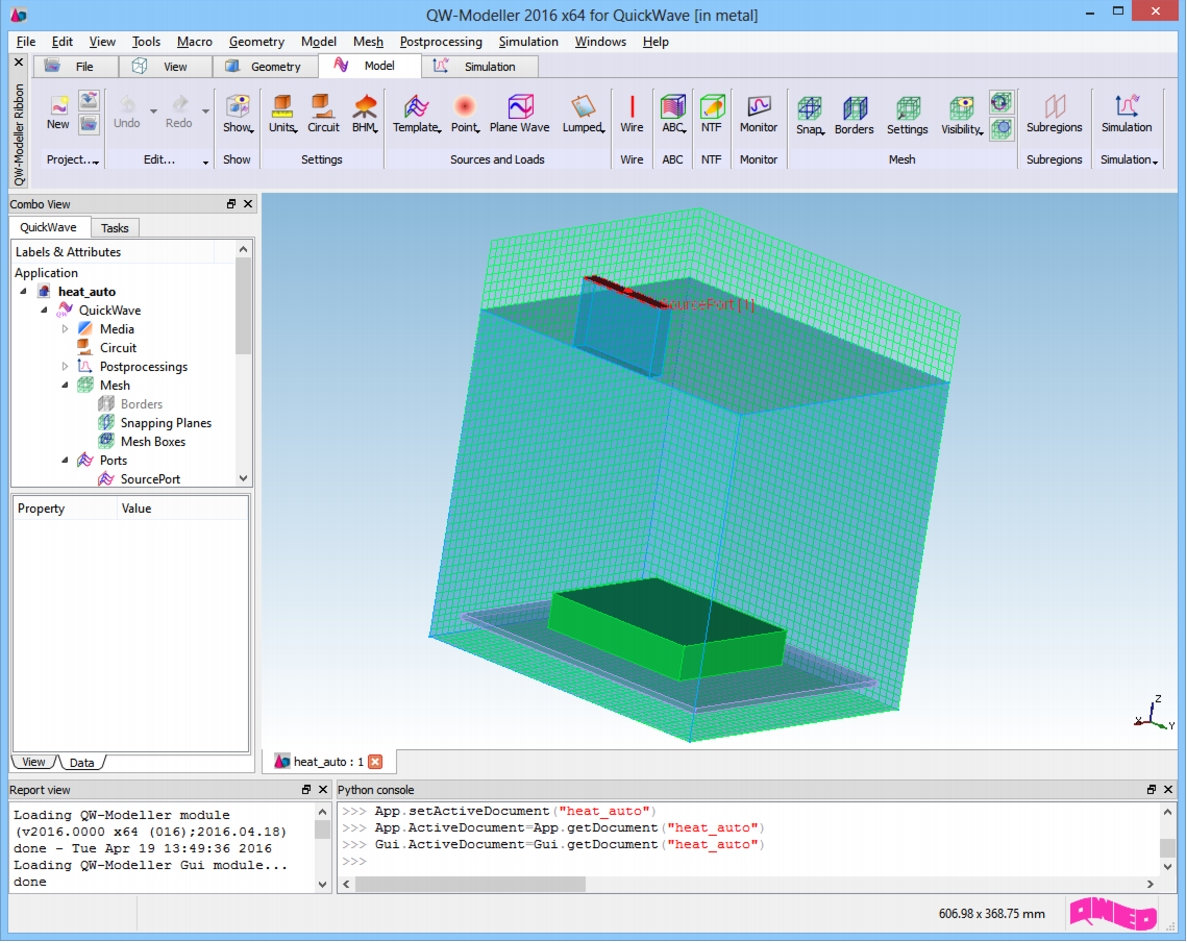Select the Circuit tree item
Viewport: 1187px width, 943px height.
point(118,348)
